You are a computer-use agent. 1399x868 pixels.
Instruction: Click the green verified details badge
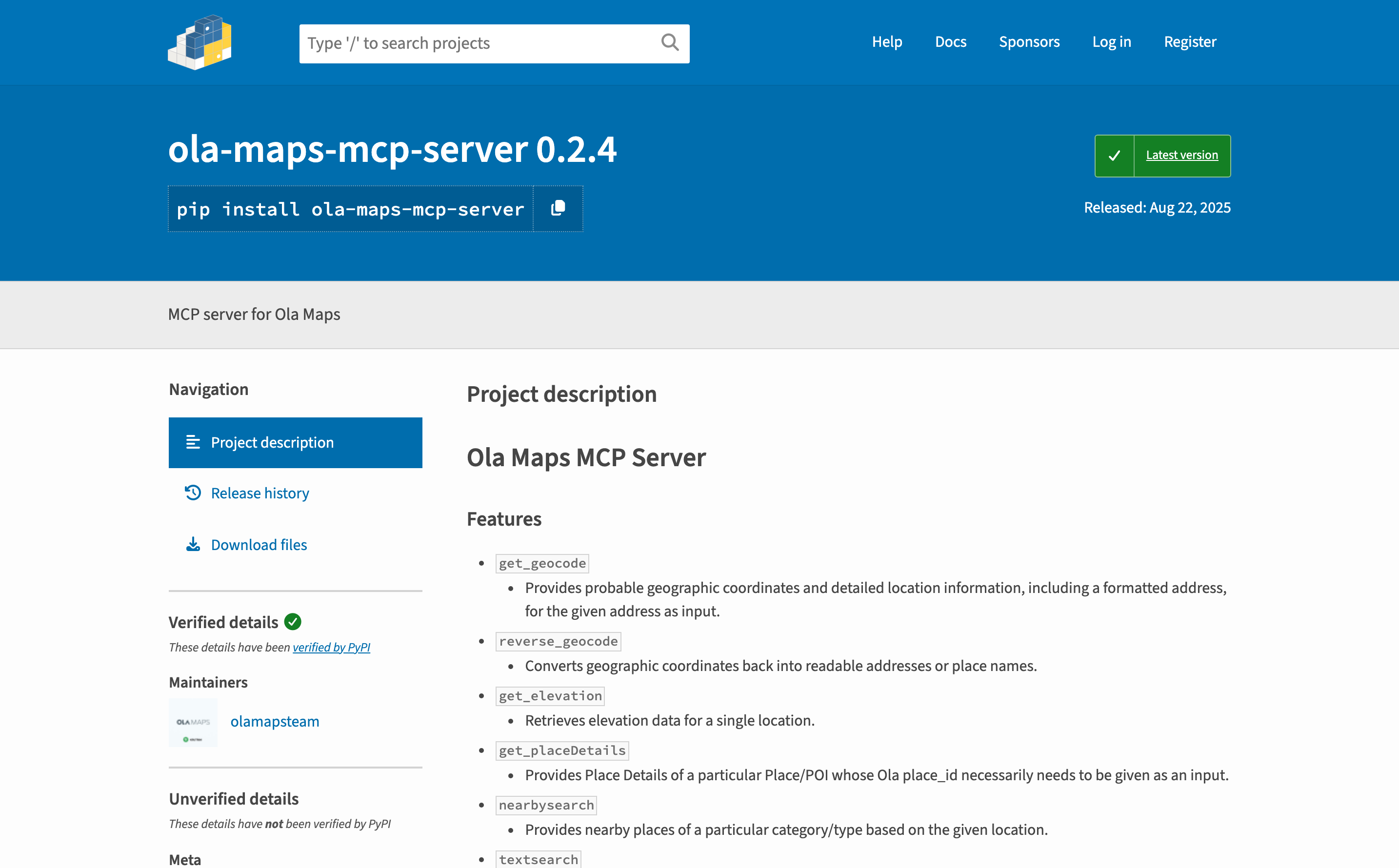click(293, 622)
